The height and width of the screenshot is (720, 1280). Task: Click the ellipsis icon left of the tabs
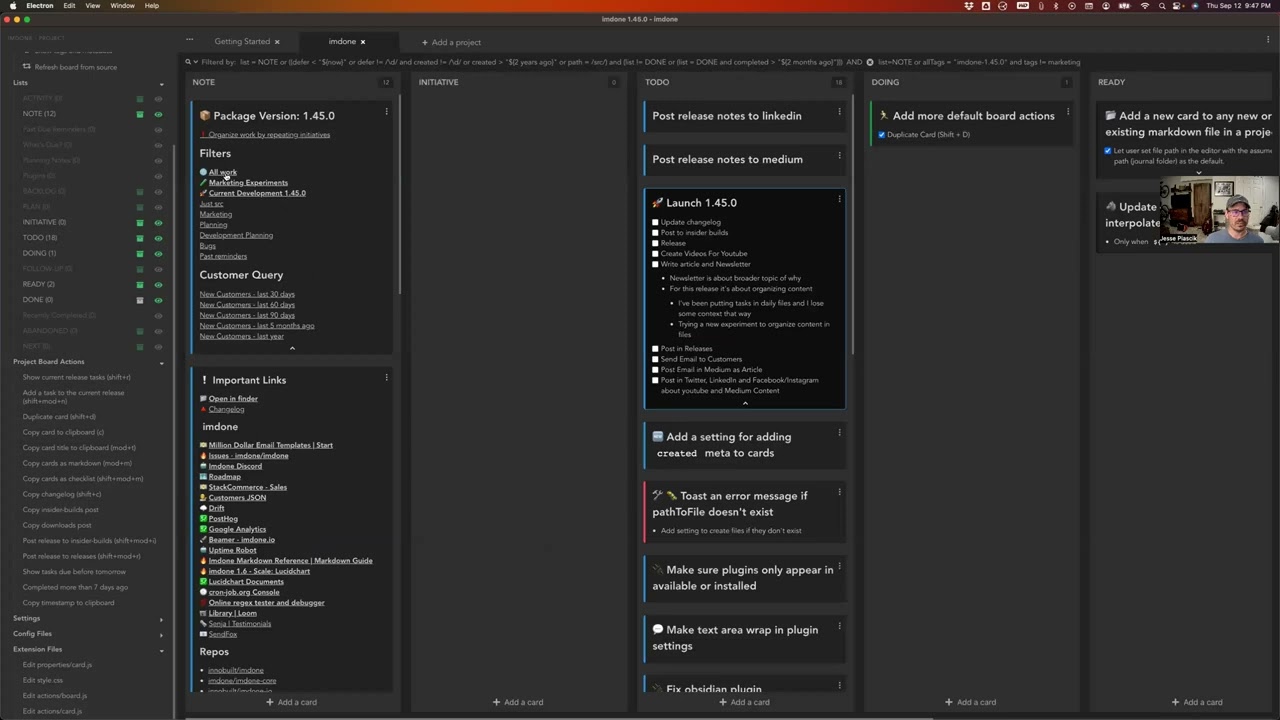point(189,40)
